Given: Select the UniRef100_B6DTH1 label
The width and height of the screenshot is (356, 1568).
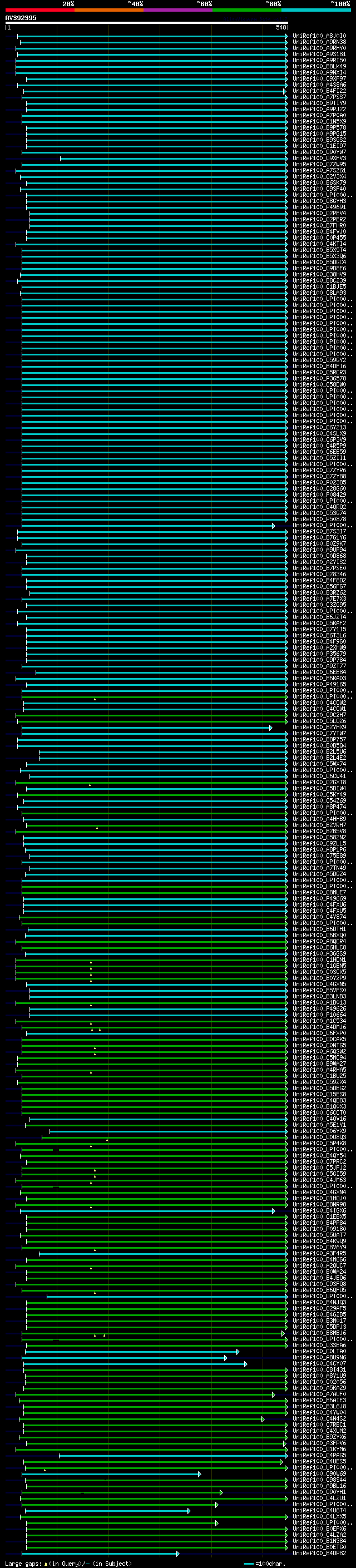Looking at the screenshot, I should pos(319,929).
